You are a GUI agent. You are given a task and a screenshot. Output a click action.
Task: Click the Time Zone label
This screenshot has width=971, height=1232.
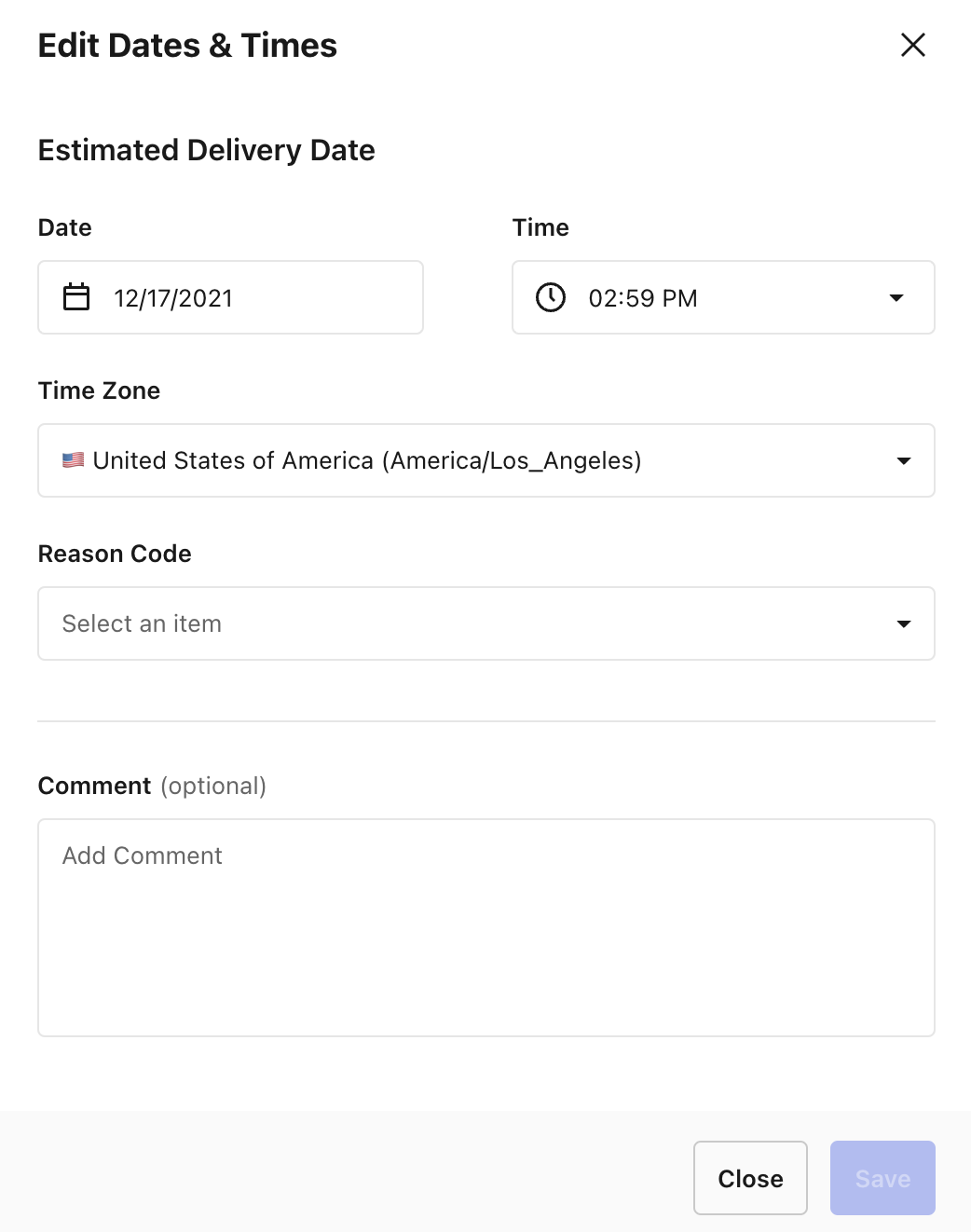click(99, 390)
